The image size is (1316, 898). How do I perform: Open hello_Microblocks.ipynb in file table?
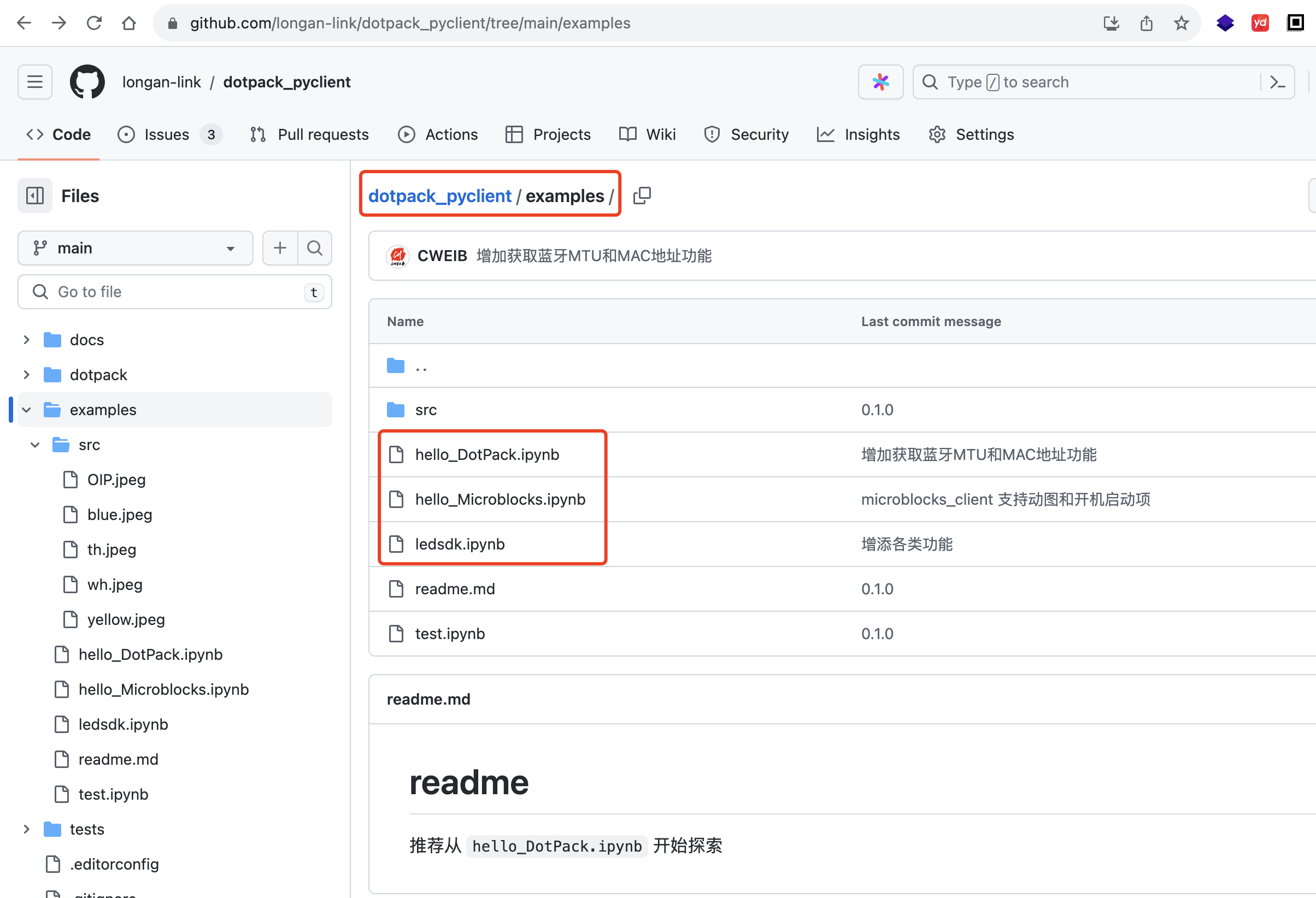coord(501,499)
